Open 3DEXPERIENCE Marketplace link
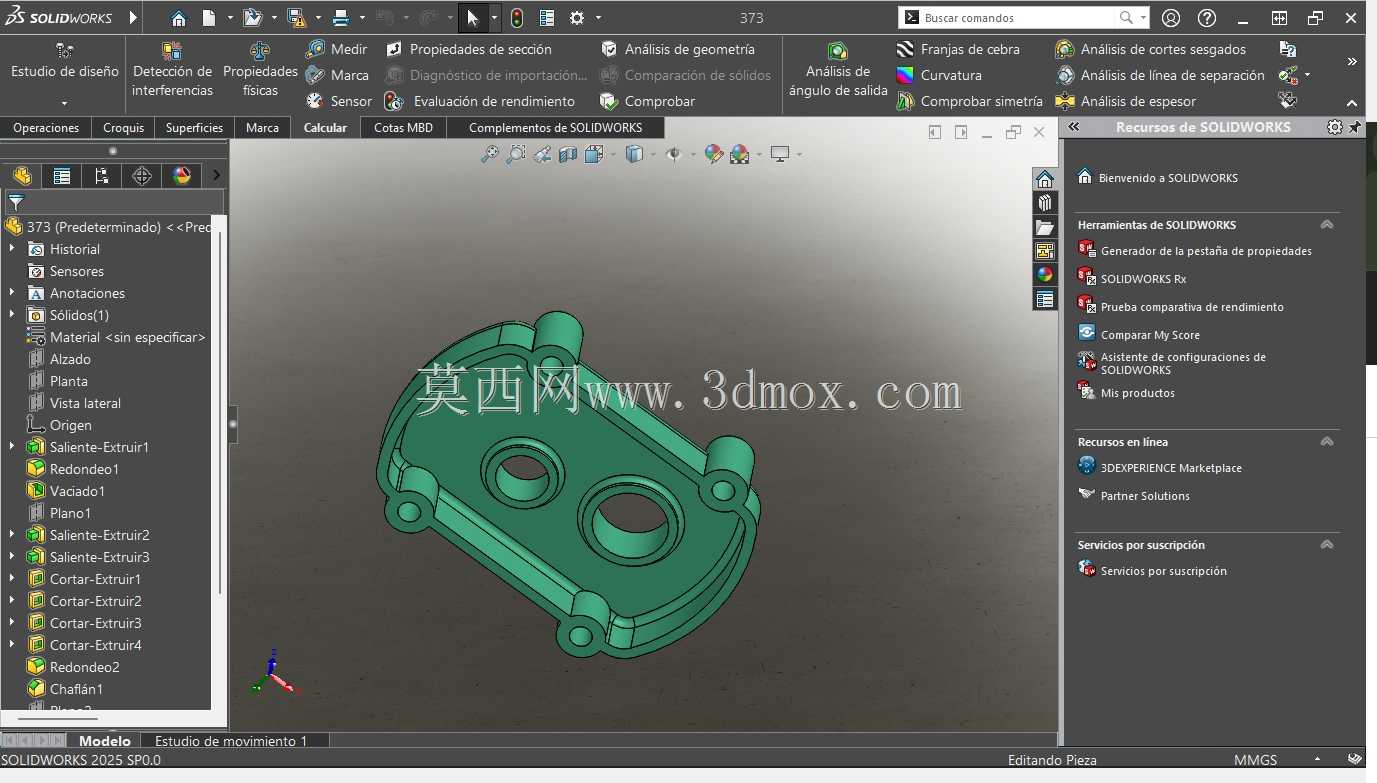This screenshot has height=783, width=1377. tap(1171, 468)
